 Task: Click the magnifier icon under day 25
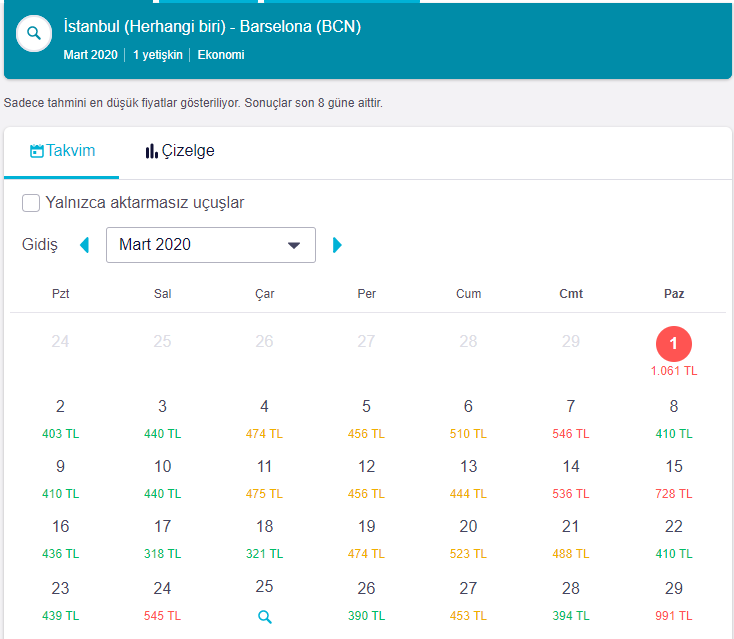tap(264, 617)
